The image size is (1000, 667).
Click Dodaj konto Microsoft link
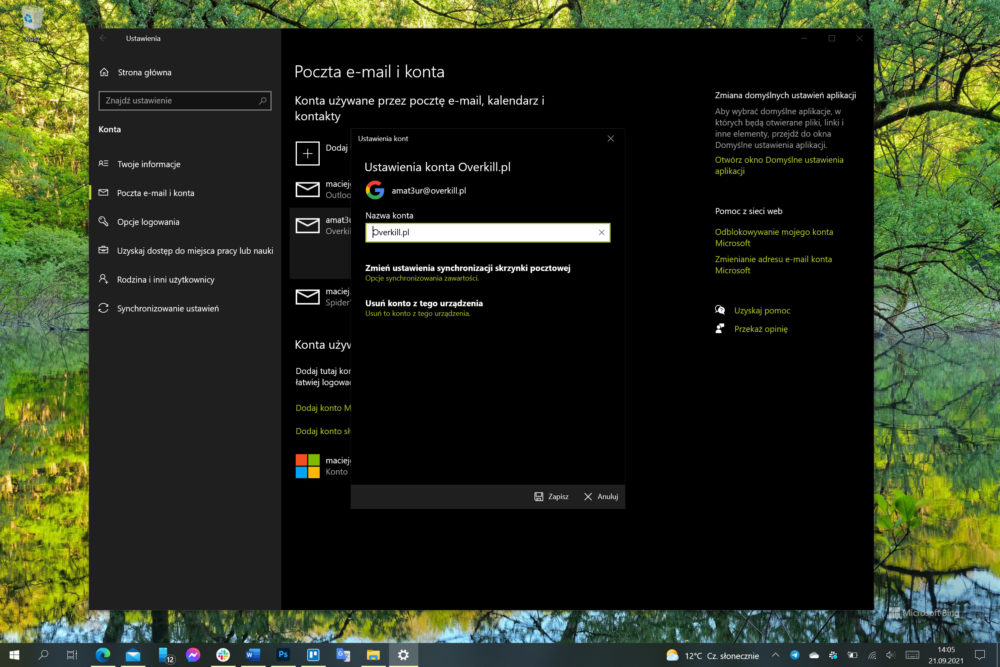coord(323,407)
